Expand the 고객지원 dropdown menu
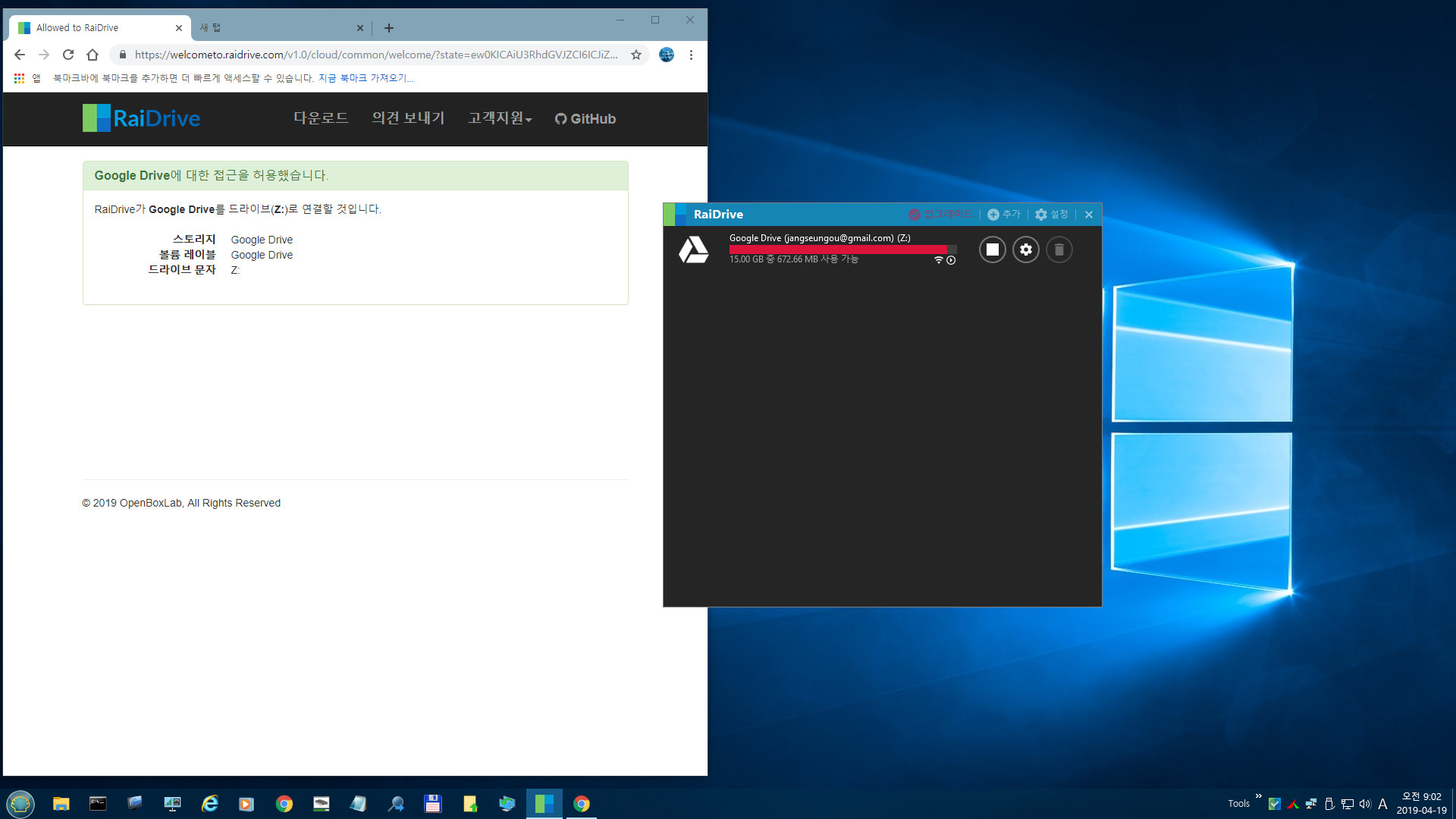Viewport: 1456px width, 819px height. pos(500,118)
